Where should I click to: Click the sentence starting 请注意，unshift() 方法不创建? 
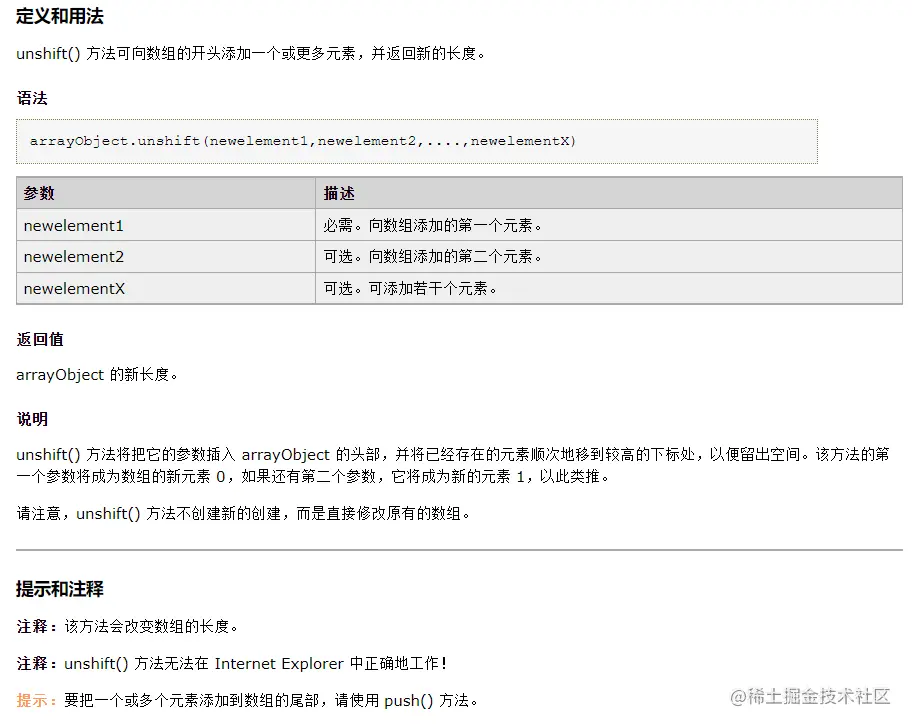pyautogui.click(x=243, y=513)
